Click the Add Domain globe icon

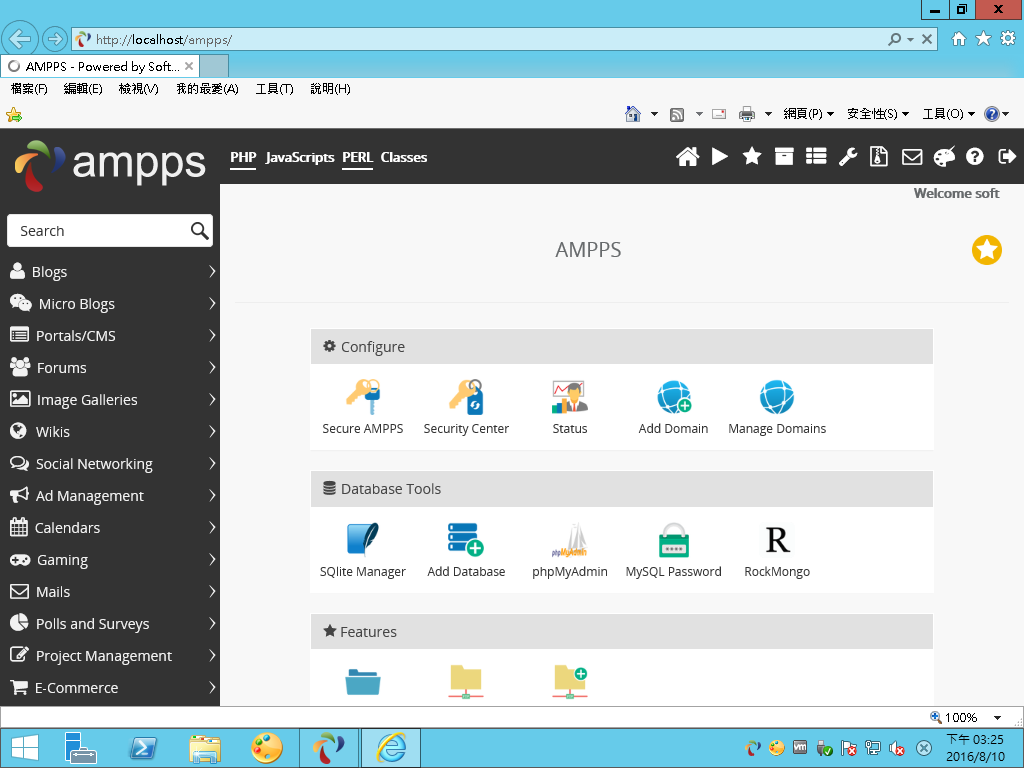coord(673,396)
